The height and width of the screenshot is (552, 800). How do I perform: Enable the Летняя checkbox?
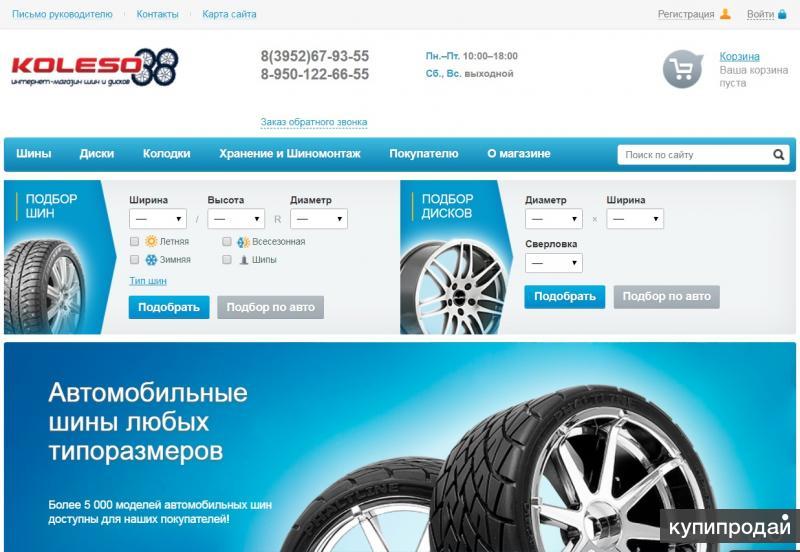click(x=134, y=241)
